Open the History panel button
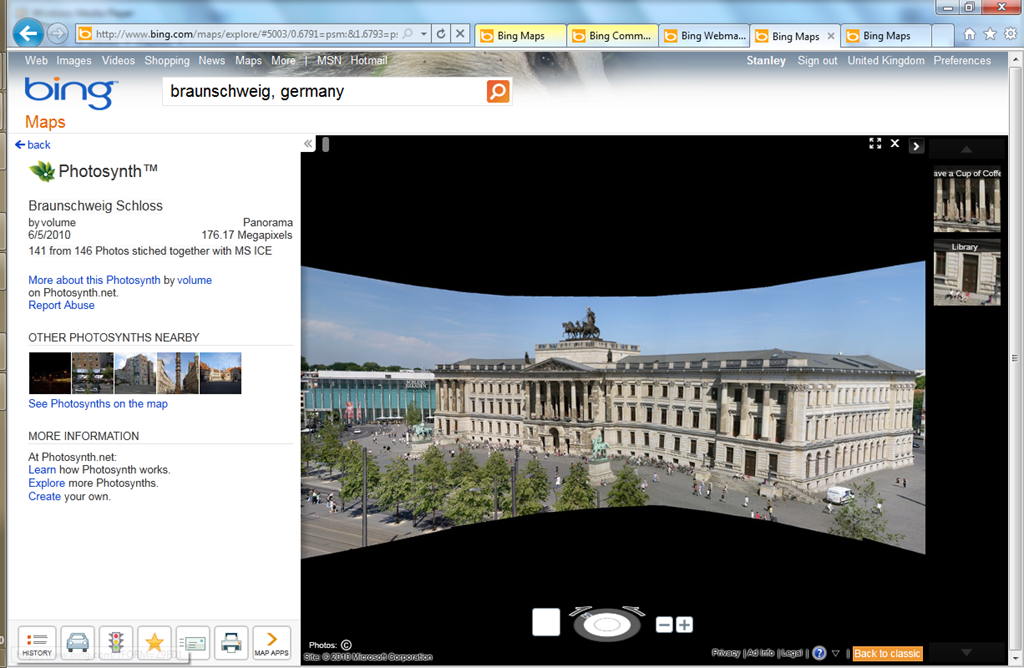Image resolution: width=1024 pixels, height=668 pixels. (x=37, y=642)
